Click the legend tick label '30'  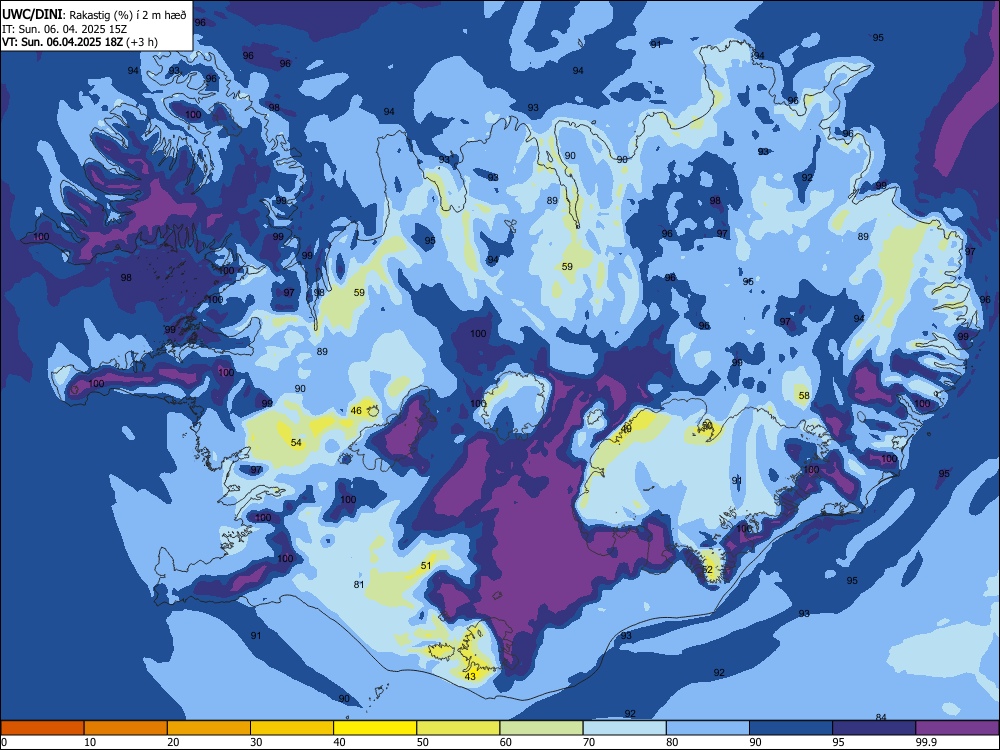coord(256,742)
